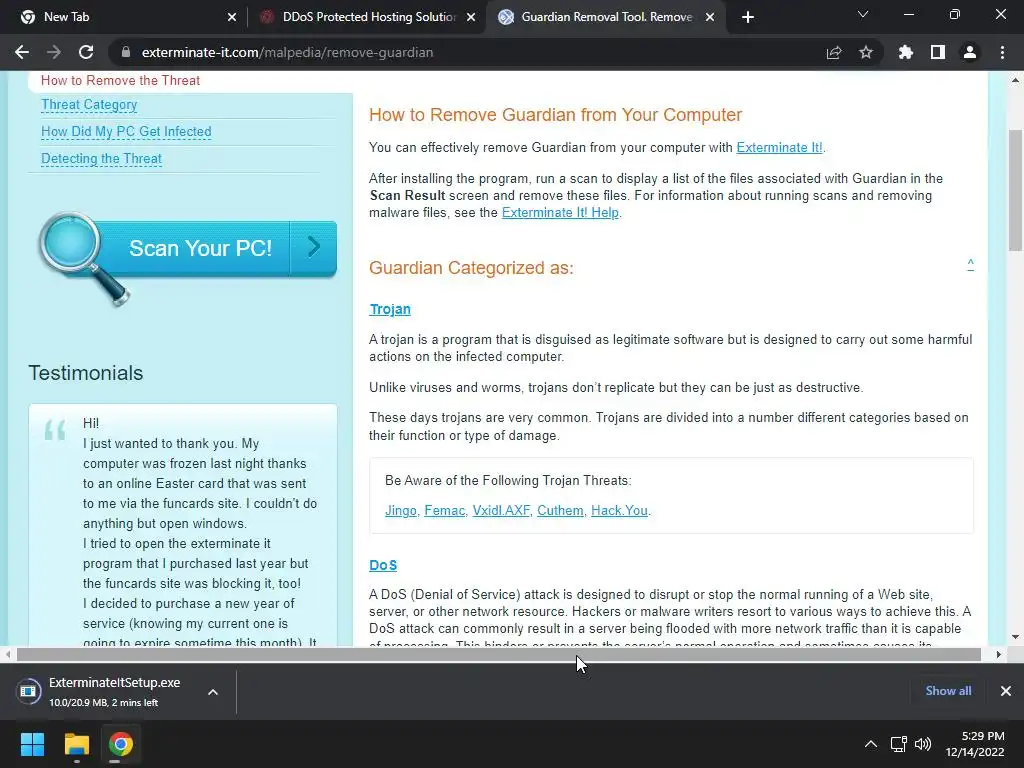Open the Chrome profile avatar
Screen dimensions: 1024x768
tap(970, 52)
